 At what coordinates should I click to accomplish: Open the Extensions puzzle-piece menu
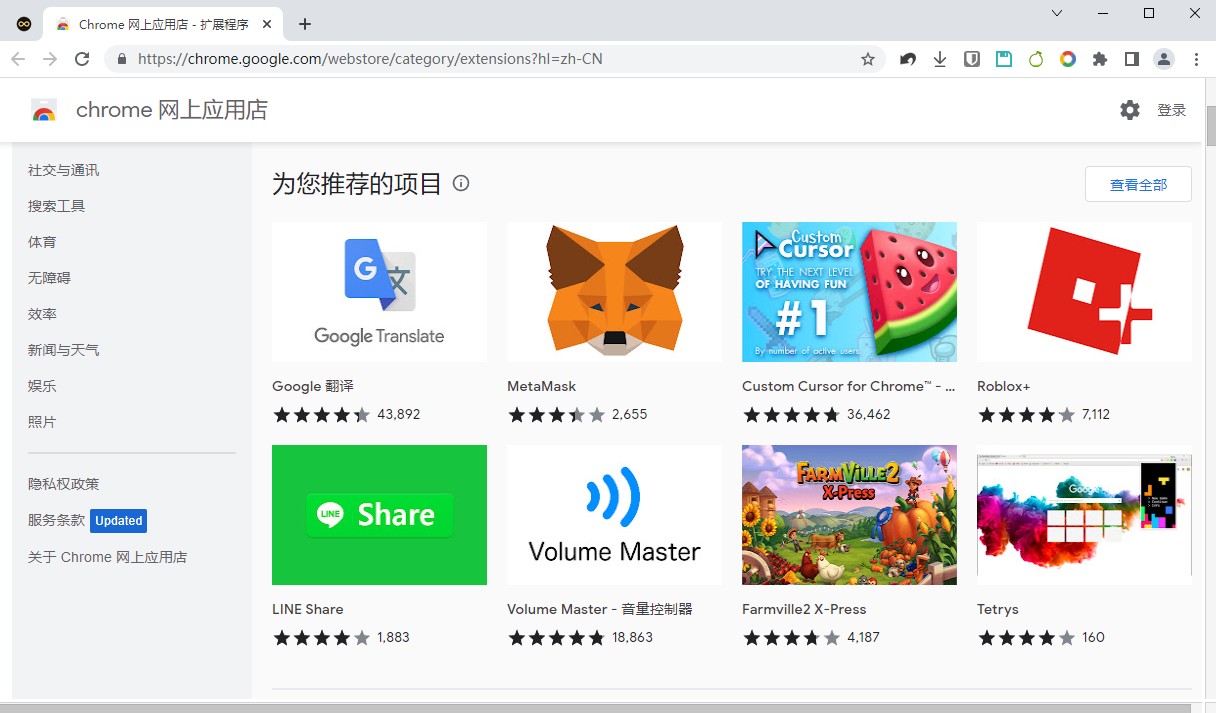[1100, 59]
